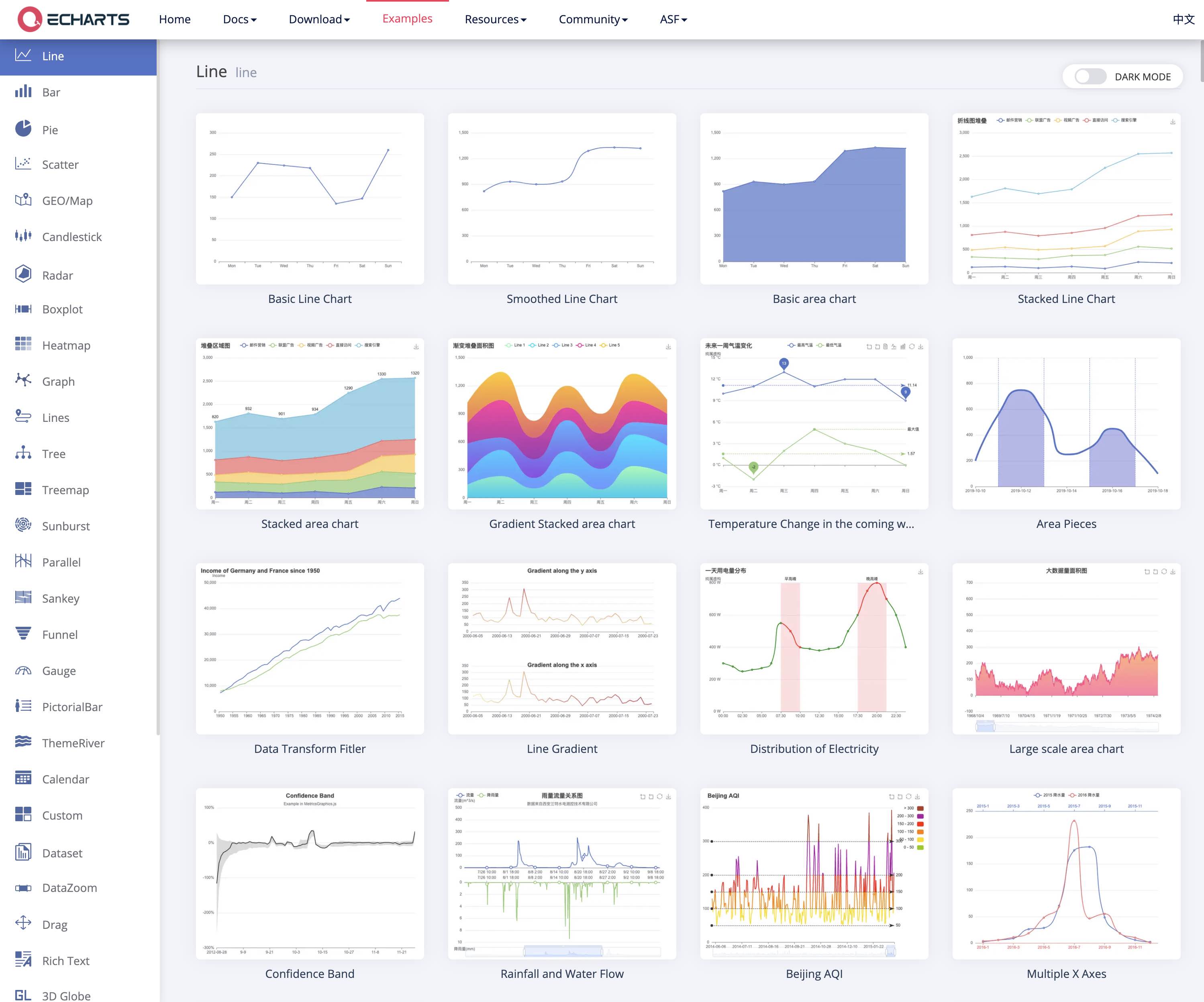This screenshot has width=1204, height=1002.
Task: Open the Scatter examples section
Action: pyautogui.click(x=59, y=165)
